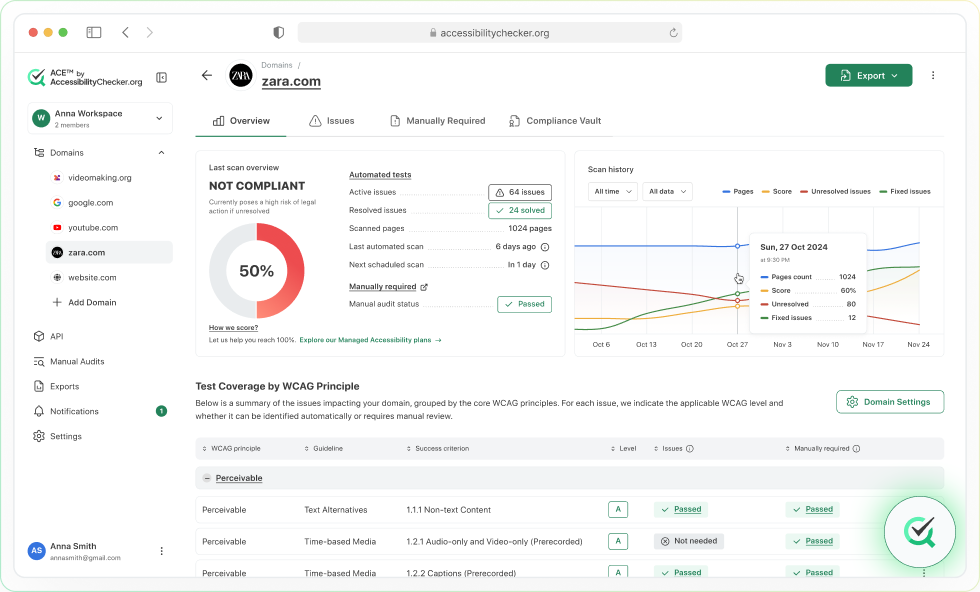Reload the page in the address bar

coord(673,33)
